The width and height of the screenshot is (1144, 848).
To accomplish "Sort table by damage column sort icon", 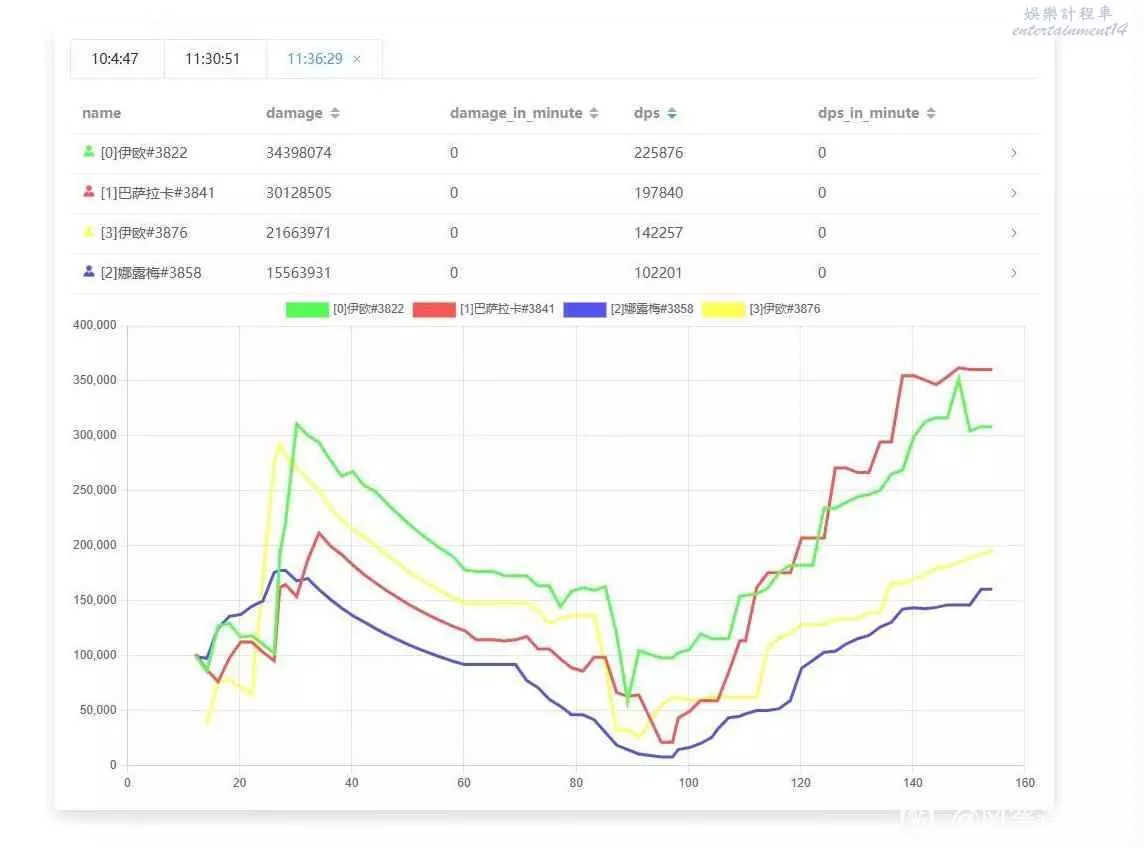I will click(x=335, y=114).
